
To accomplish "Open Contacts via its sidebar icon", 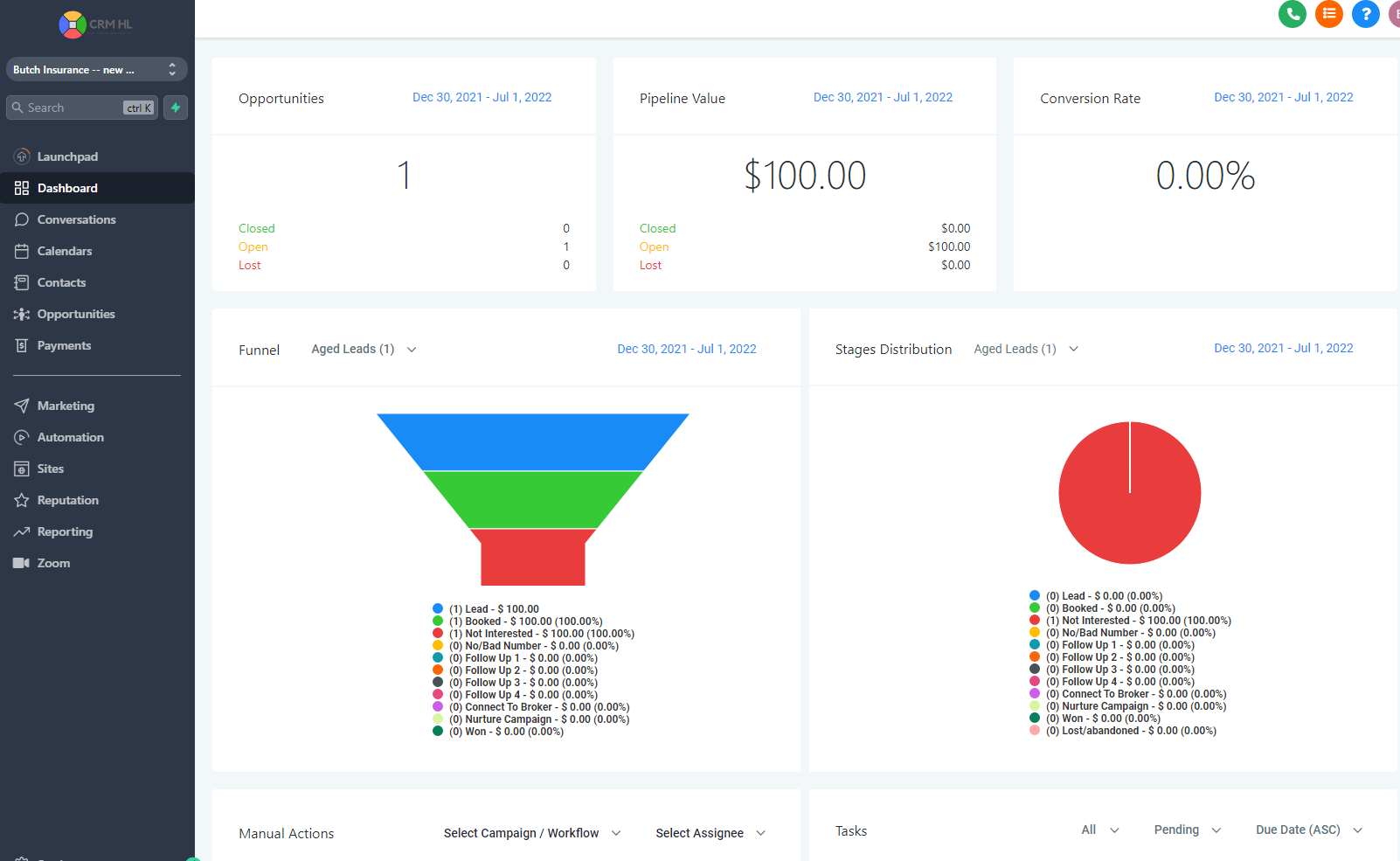I will [x=21, y=281].
